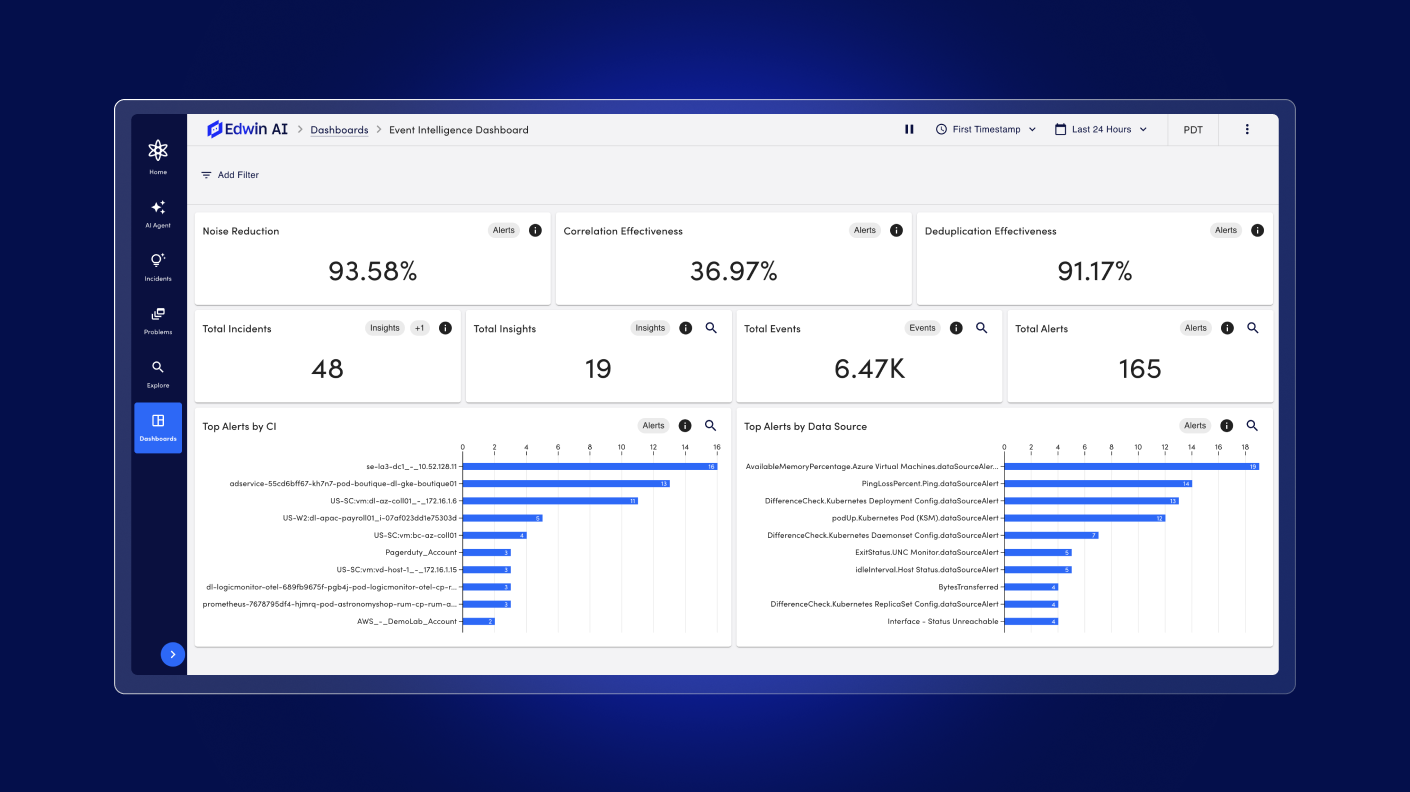Image resolution: width=1410 pixels, height=792 pixels.
Task: Open the First Timestamp dropdown
Action: tap(986, 129)
